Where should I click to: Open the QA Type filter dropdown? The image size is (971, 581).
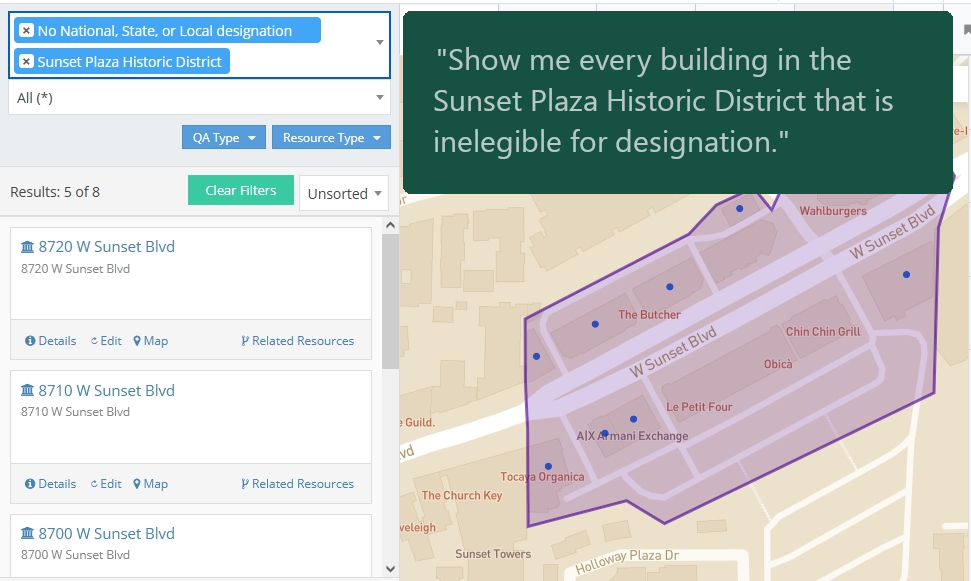pos(224,136)
